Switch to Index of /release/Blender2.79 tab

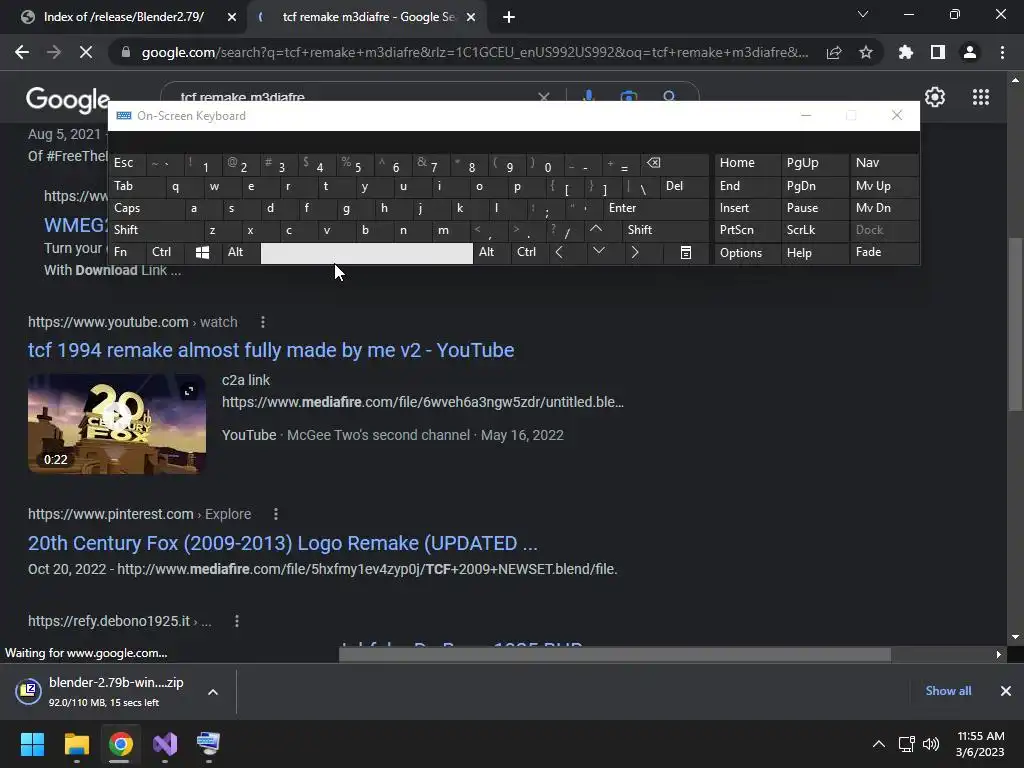123,17
